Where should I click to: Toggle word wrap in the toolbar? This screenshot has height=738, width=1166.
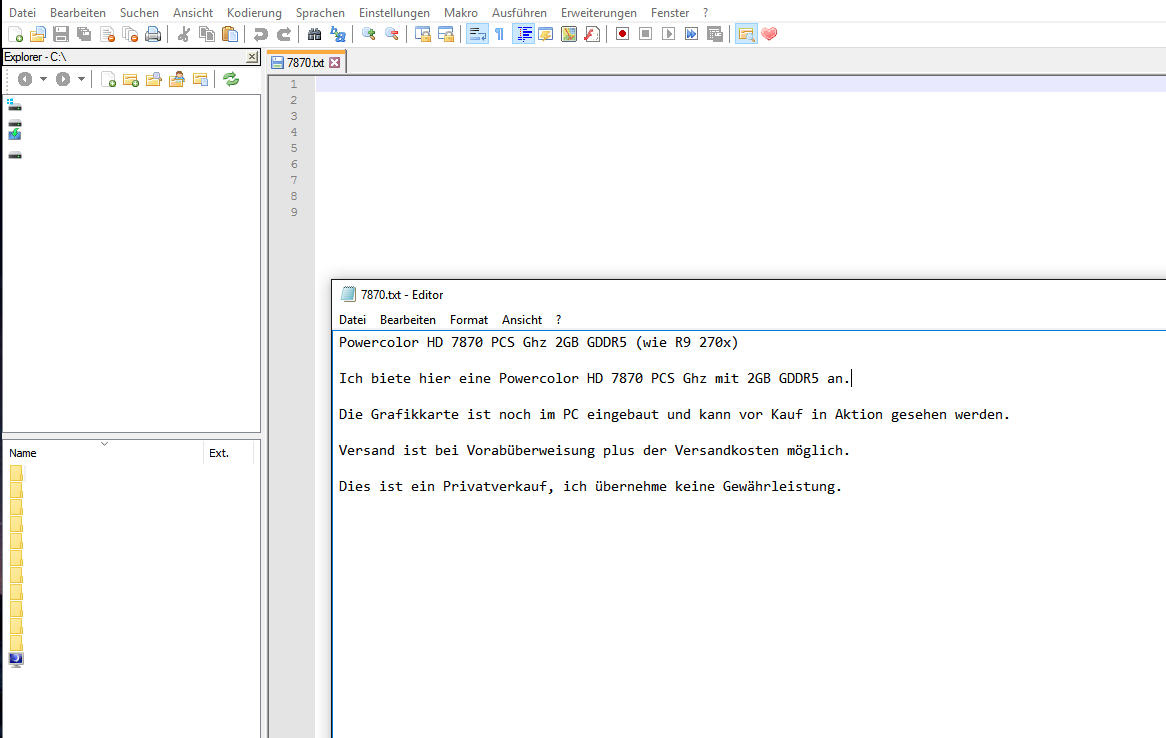(x=477, y=34)
